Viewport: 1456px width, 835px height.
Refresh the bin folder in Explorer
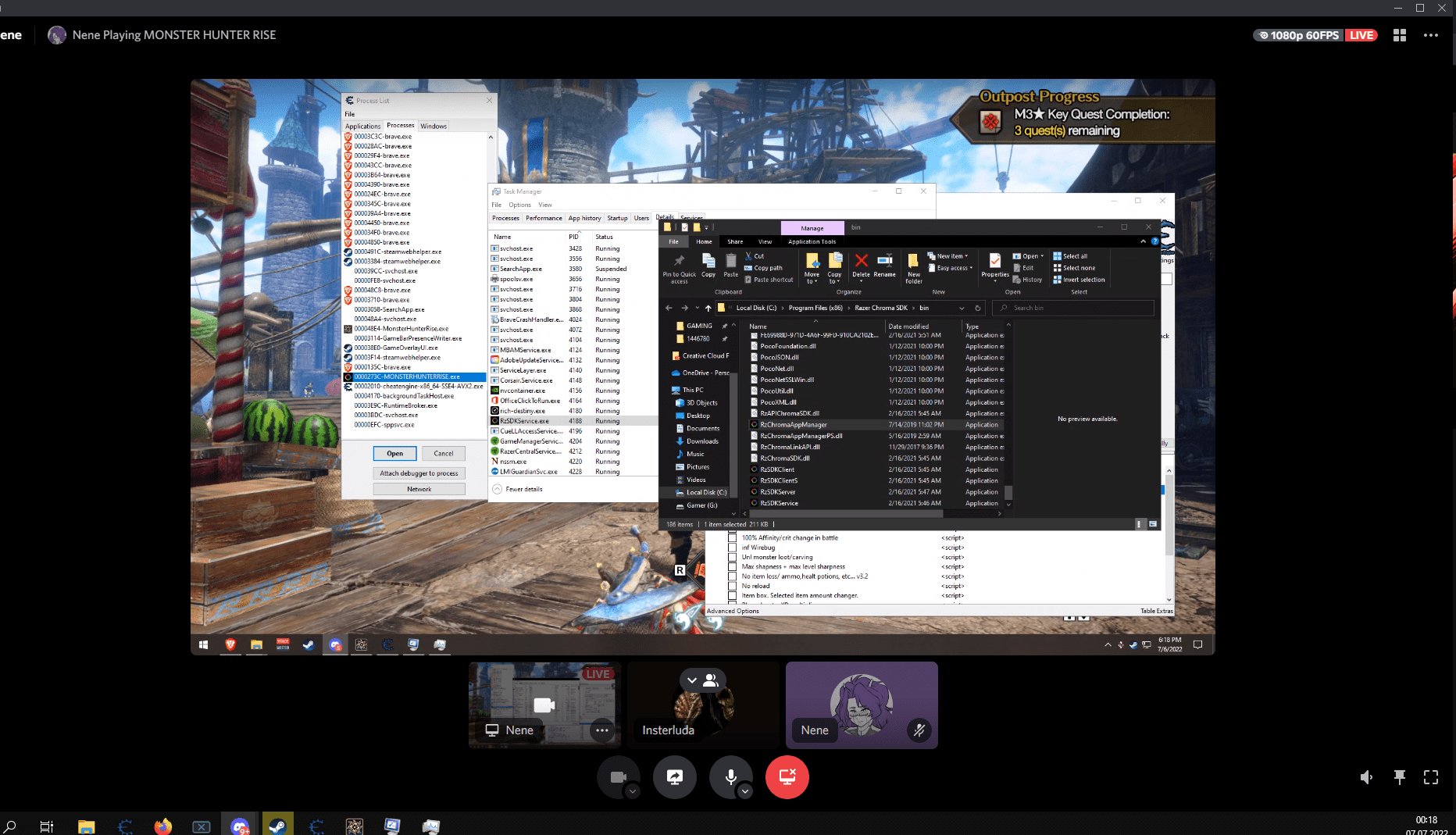coord(977,308)
